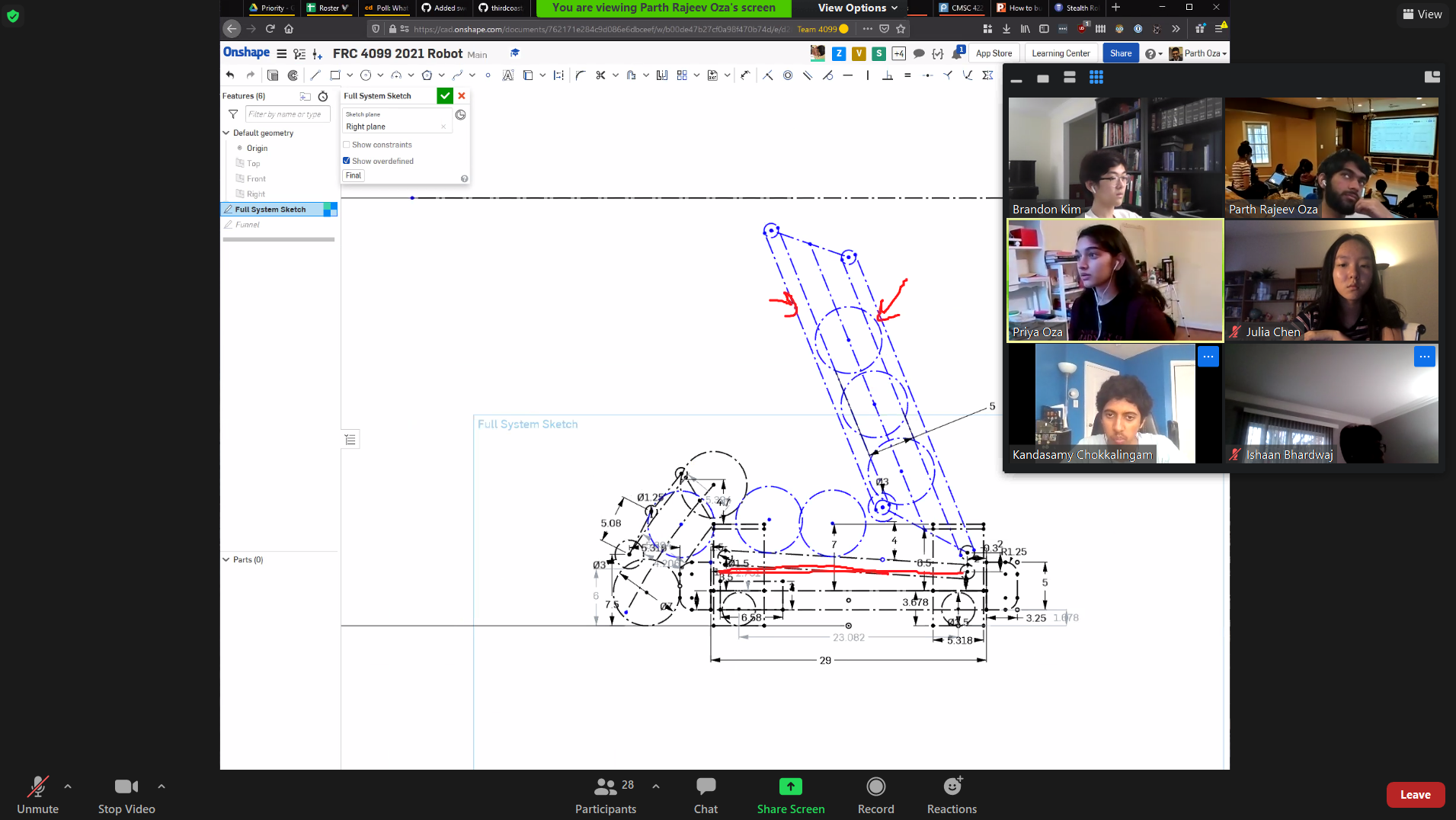
Task: Minimize the Zoom video panel to a bar
Action: click(x=1016, y=79)
